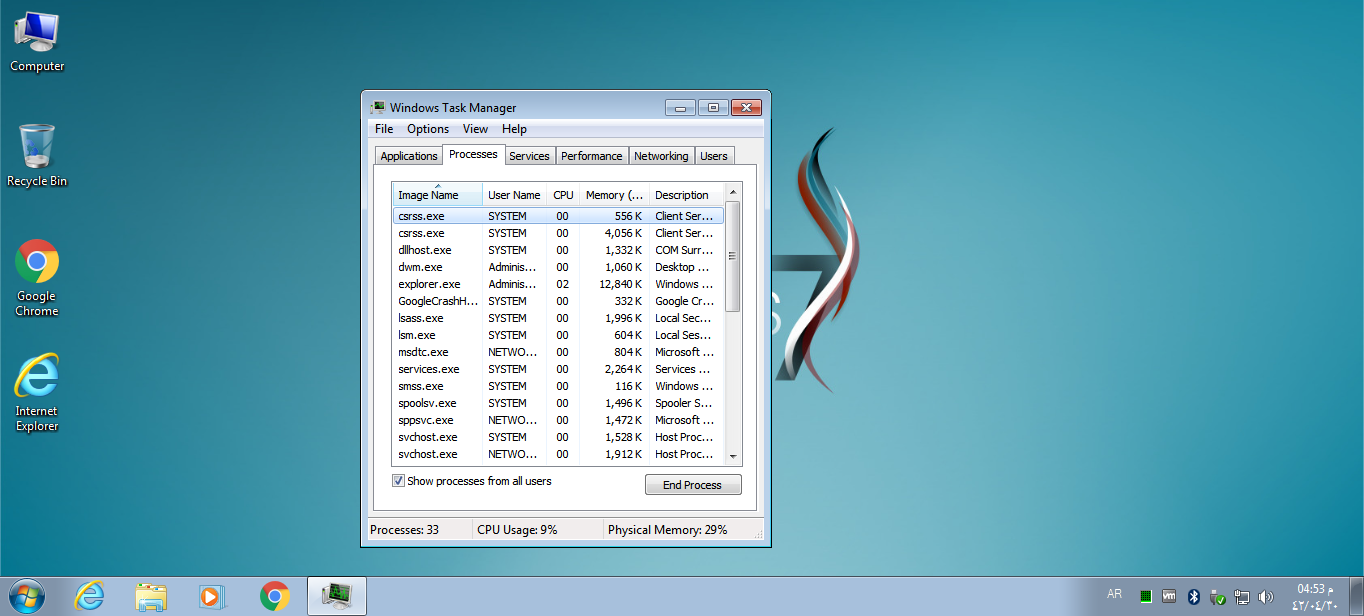This screenshot has width=1364, height=616.
Task: Select the msdtc.exe process row
Action: click(x=558, y=352)
